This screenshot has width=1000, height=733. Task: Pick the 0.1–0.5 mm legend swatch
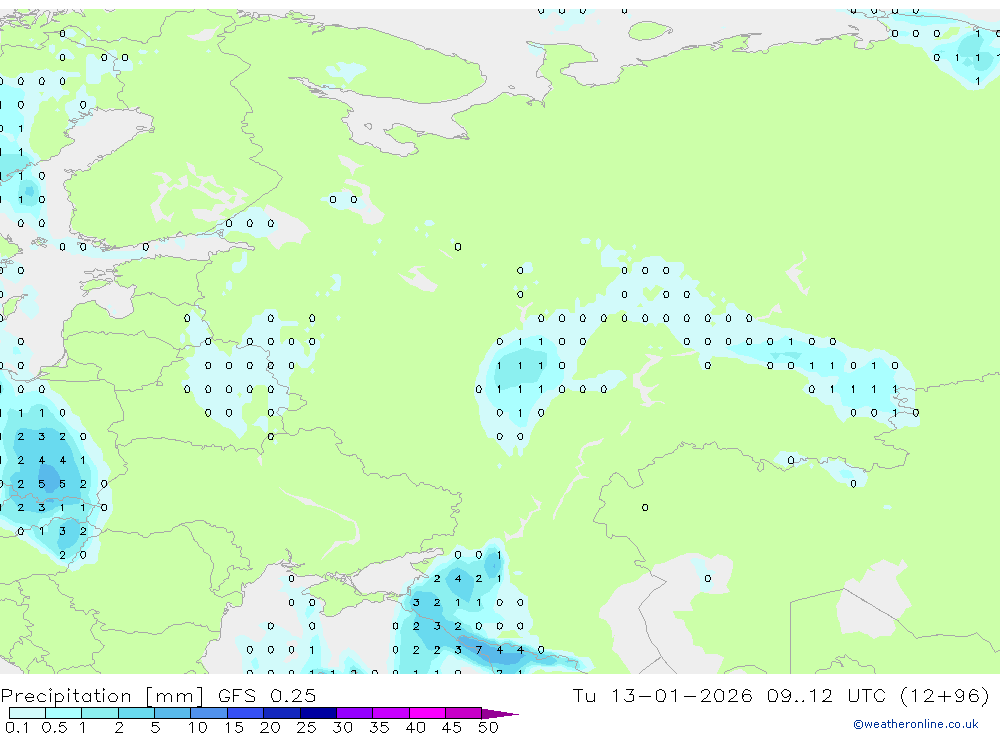[27, 713]
